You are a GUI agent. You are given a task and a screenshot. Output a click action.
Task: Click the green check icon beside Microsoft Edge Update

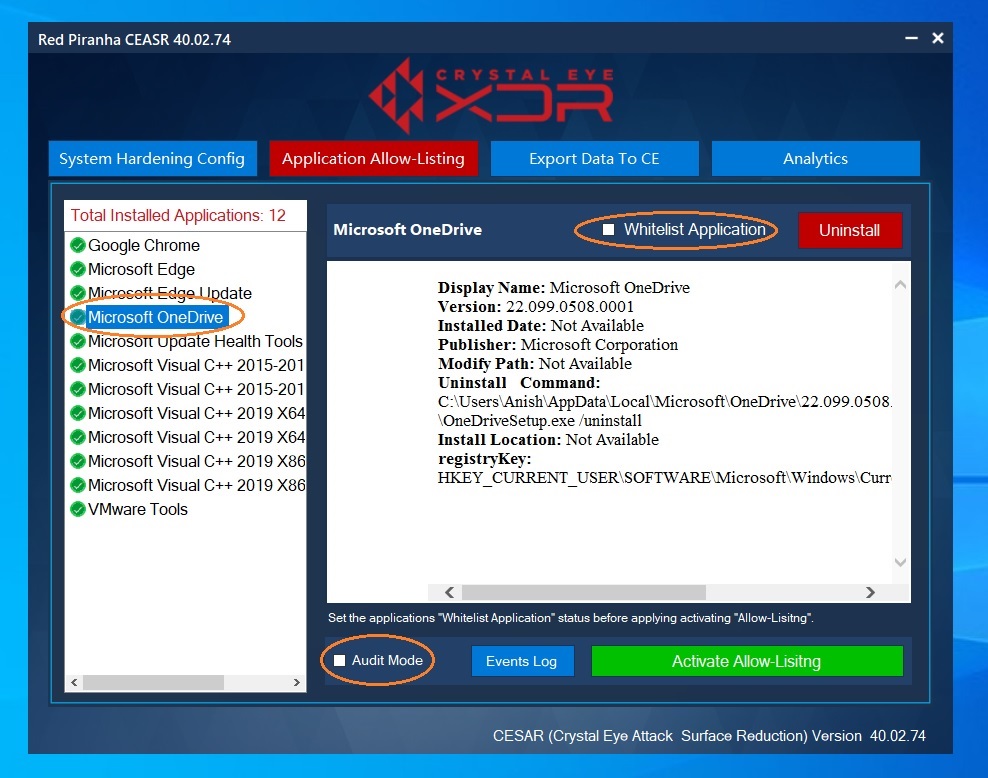point(78,293)
